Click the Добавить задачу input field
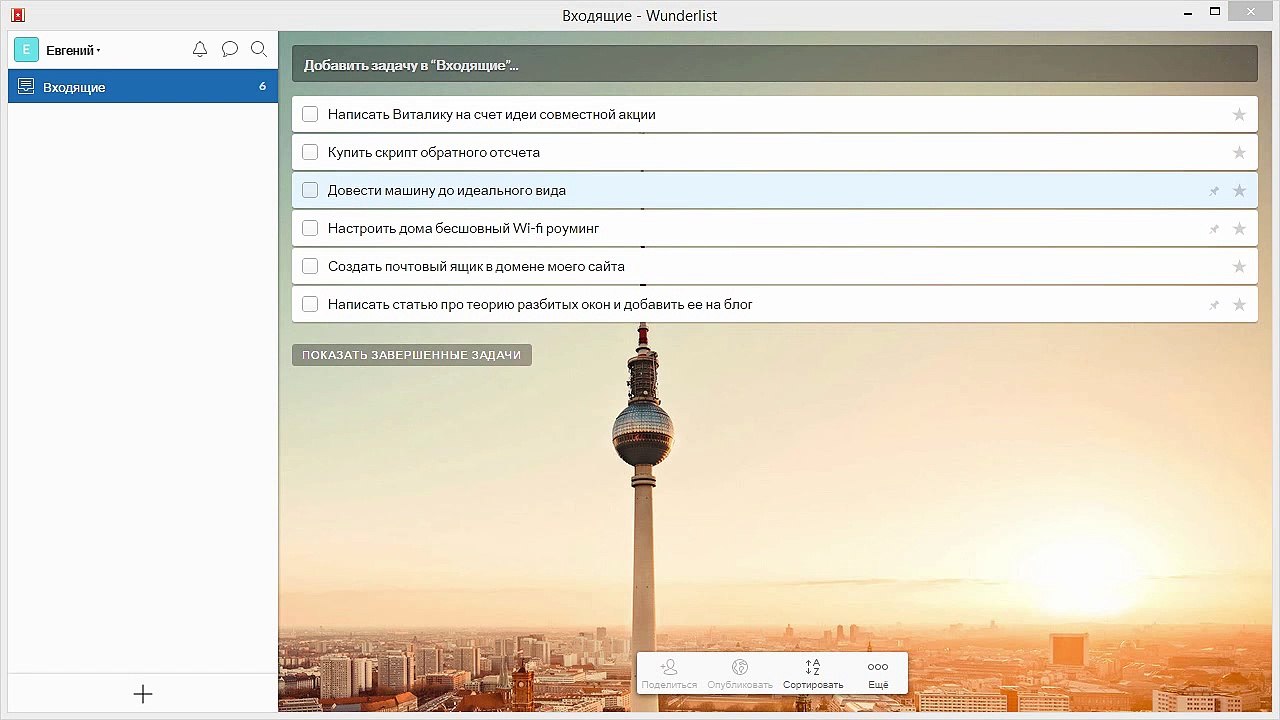1280x720 pixels. click(x=774, y=64)
